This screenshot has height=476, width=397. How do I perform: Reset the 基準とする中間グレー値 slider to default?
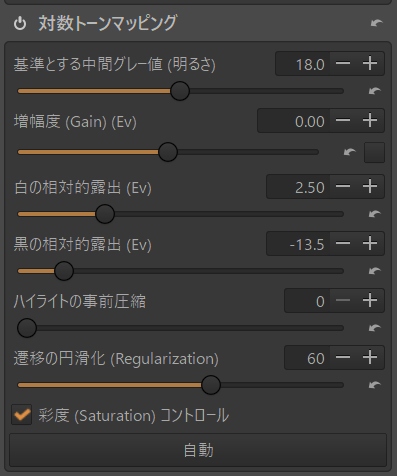[x=375, y=91]
